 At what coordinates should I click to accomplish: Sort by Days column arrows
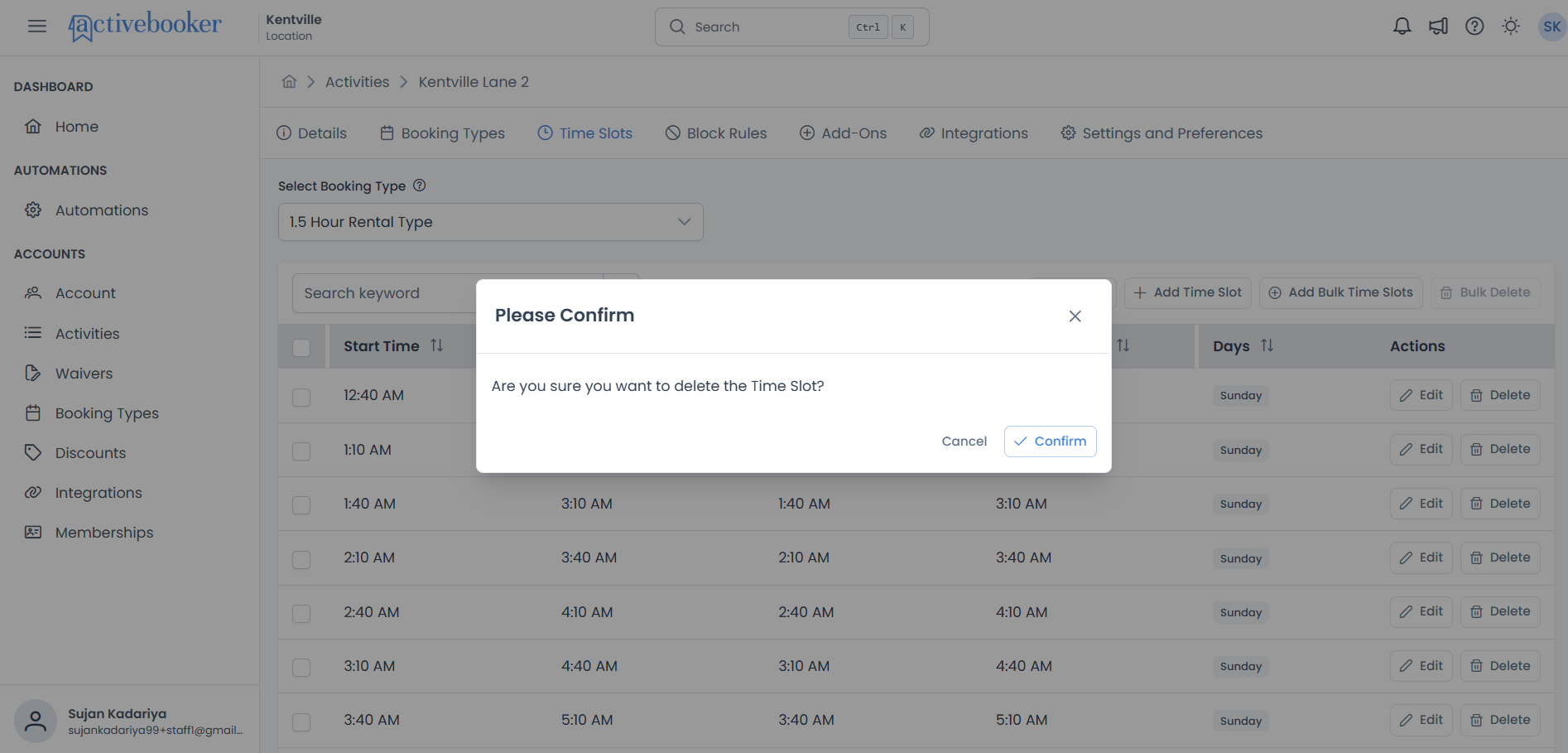coord(1267,345)
